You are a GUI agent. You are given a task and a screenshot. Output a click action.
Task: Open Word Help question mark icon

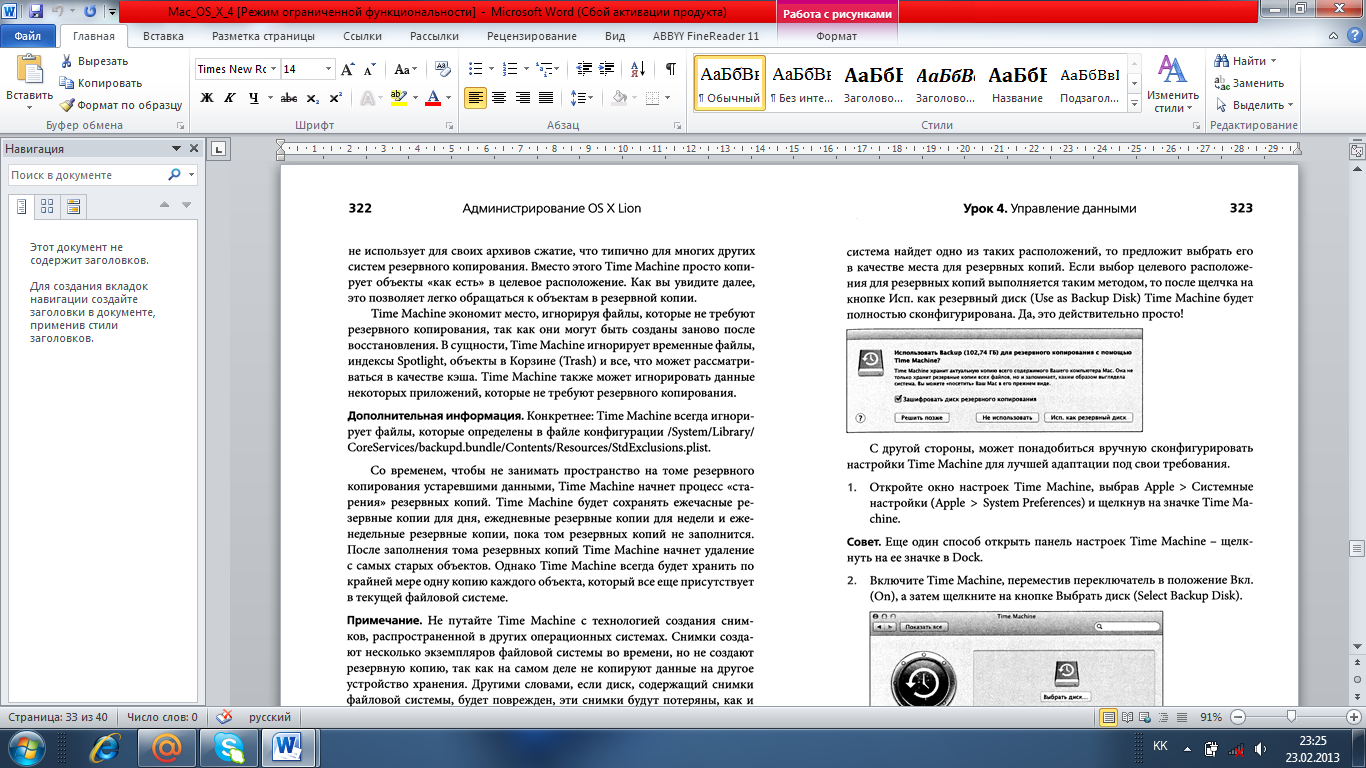point(1355,36)
